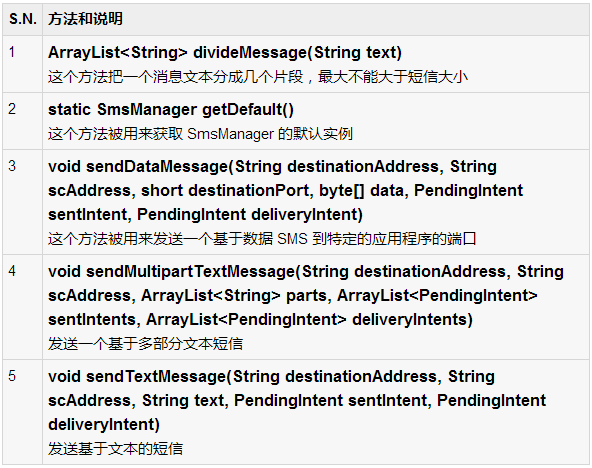Click 'sentIntent, PendingIntent deliveryIntent)' line in row 3

click(x=205, y=214)
